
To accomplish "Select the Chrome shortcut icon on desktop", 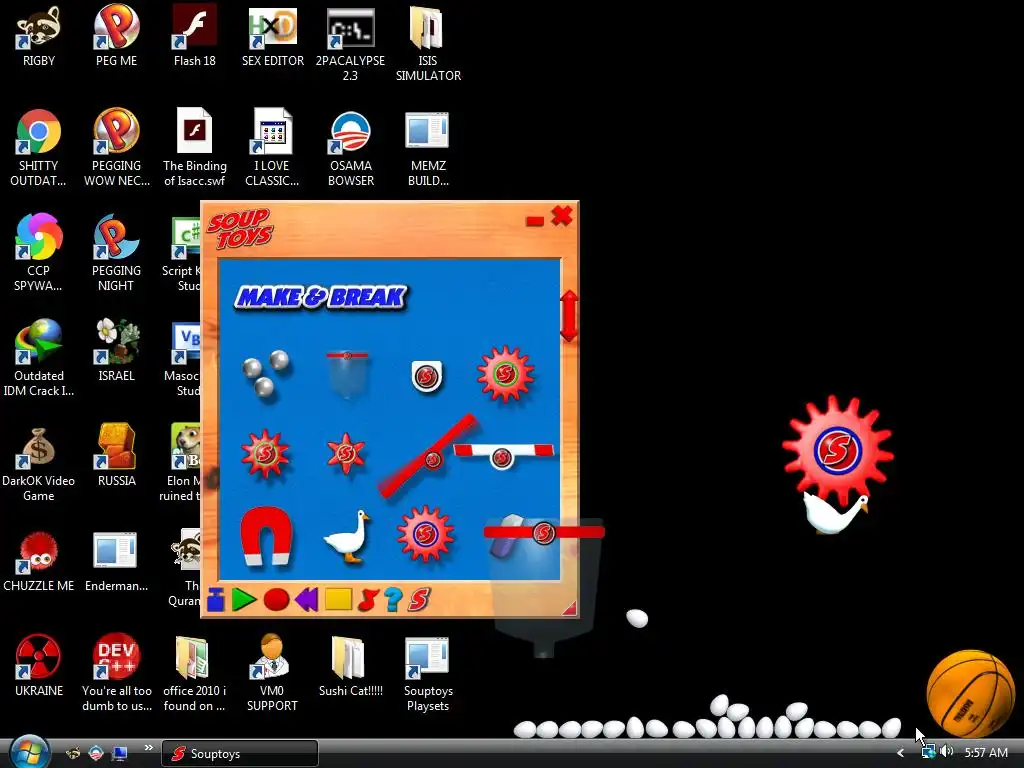I will 39,131.
